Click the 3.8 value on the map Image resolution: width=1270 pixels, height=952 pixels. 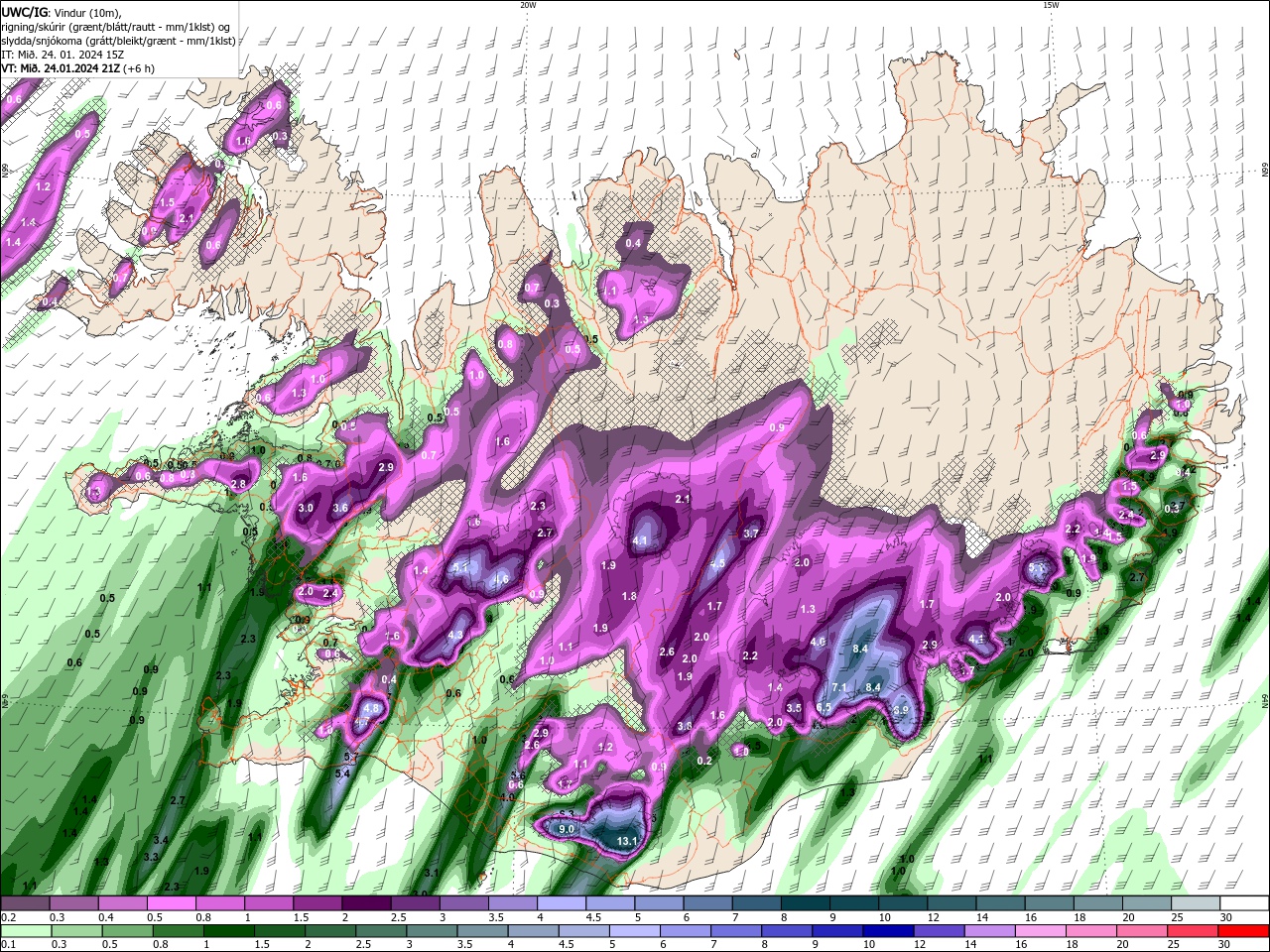click(x=685, y=727)
